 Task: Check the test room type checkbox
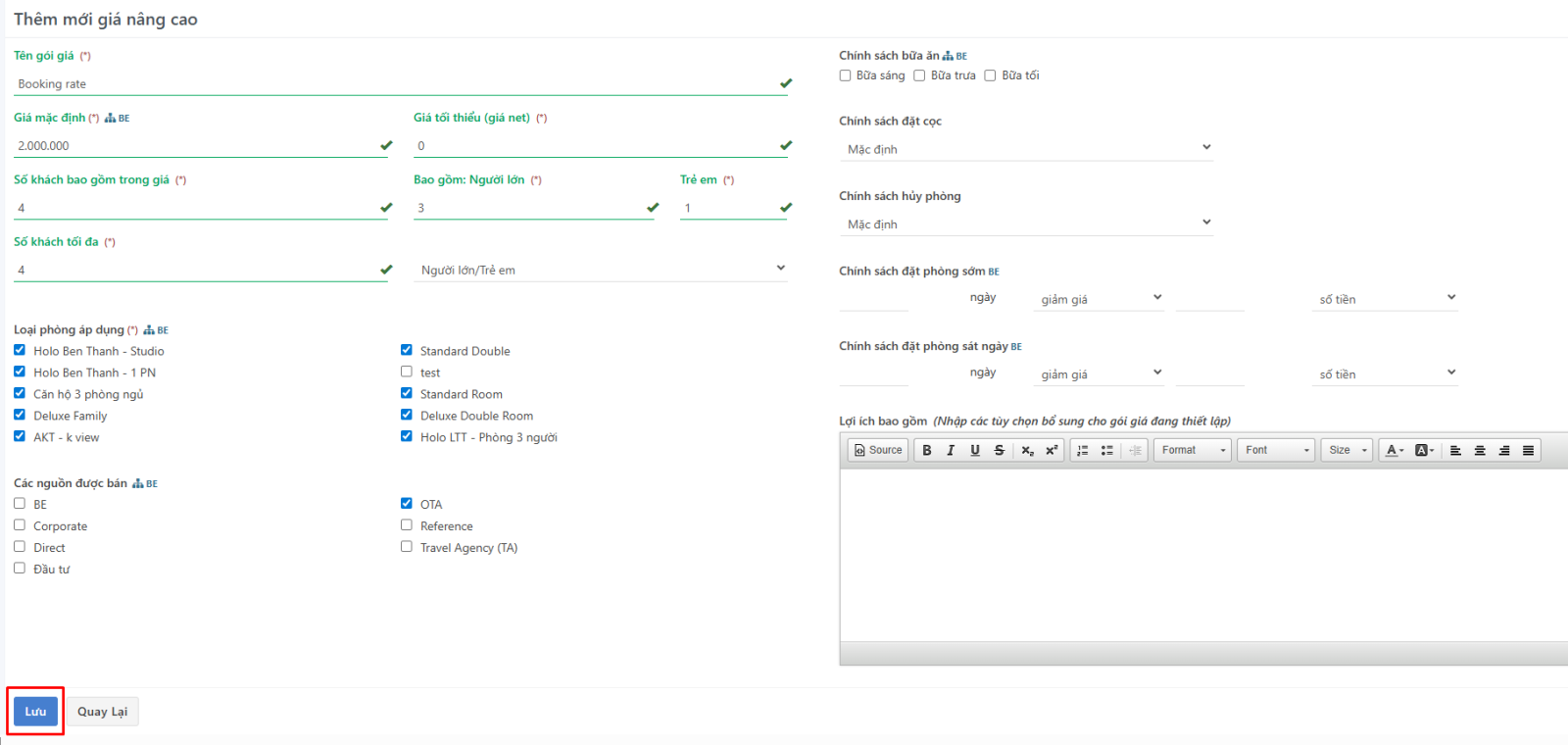point(407,372)
